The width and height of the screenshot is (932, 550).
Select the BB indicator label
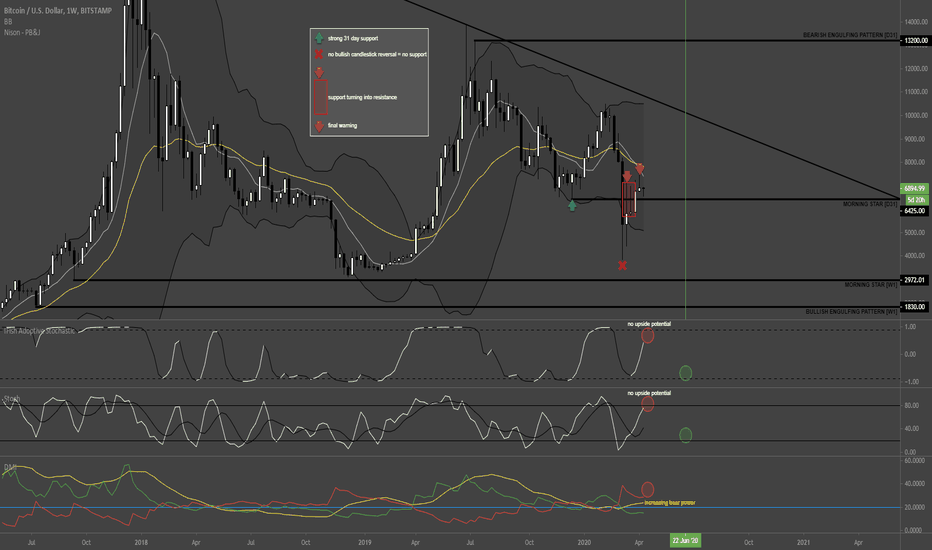tap(8, 21)
